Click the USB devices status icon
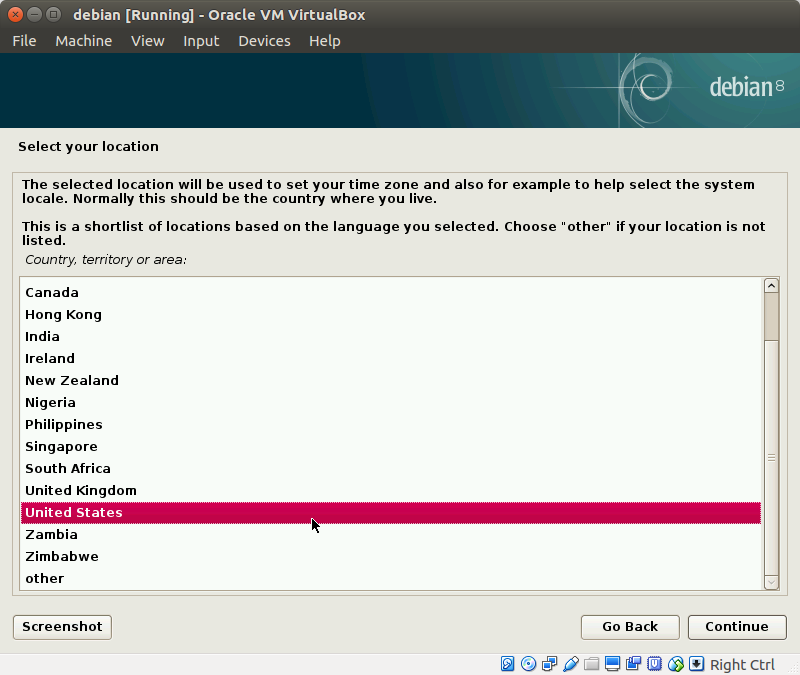Viewport: 800px width, 675px height. tap(570, 664)
